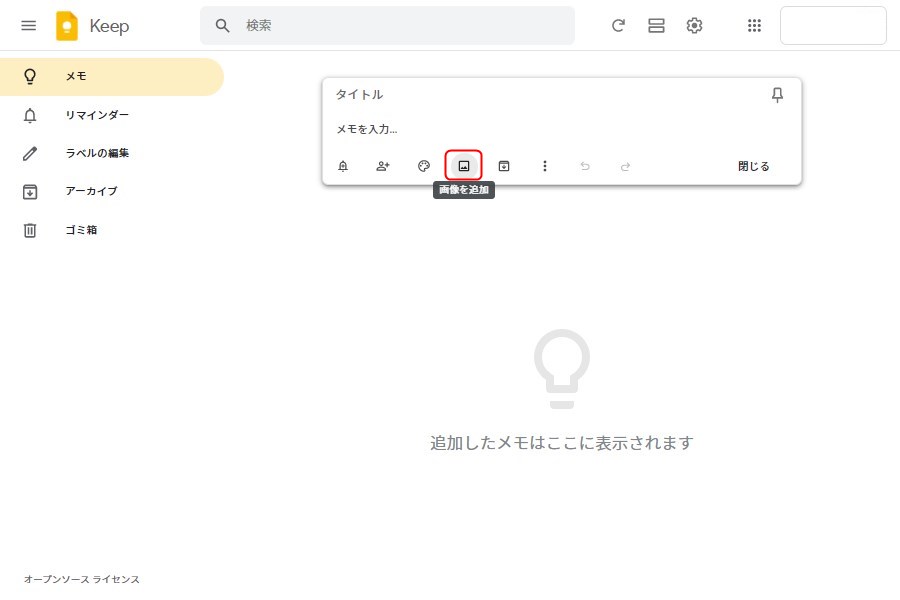Click the redo arrow in note toolbar

coord(626,166)
